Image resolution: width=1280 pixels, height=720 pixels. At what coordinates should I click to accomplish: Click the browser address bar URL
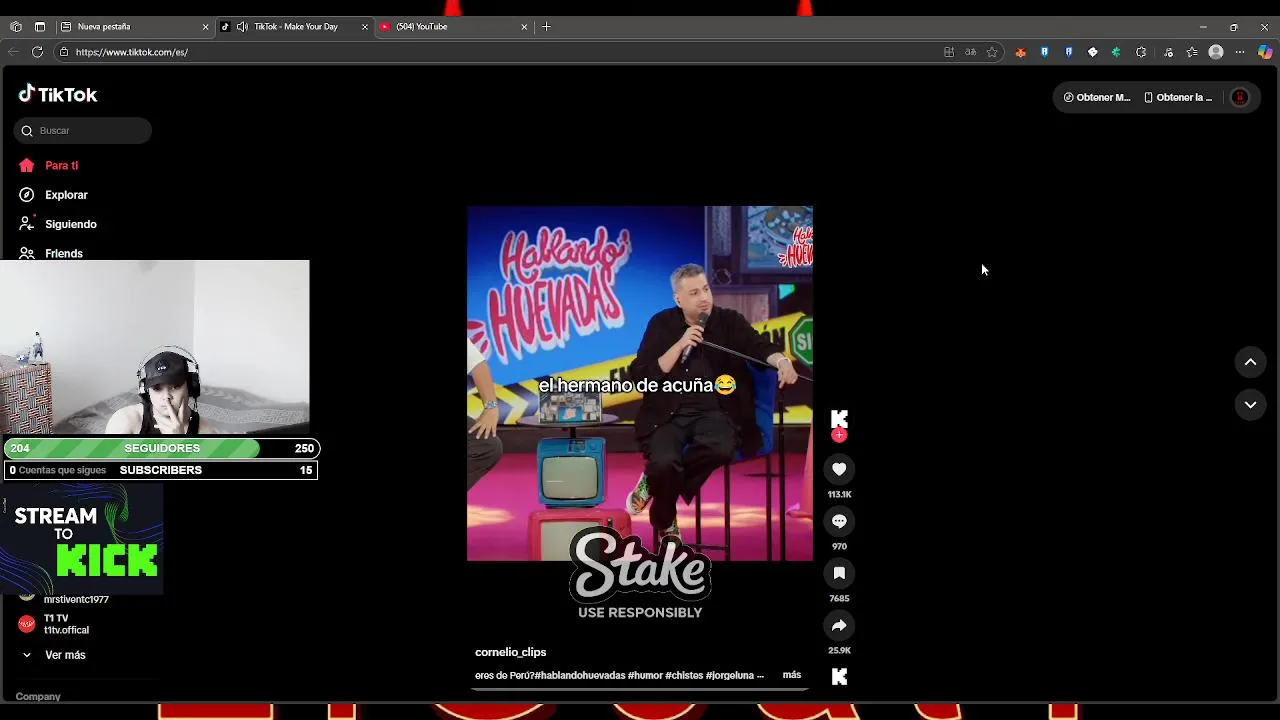[131, 52]
